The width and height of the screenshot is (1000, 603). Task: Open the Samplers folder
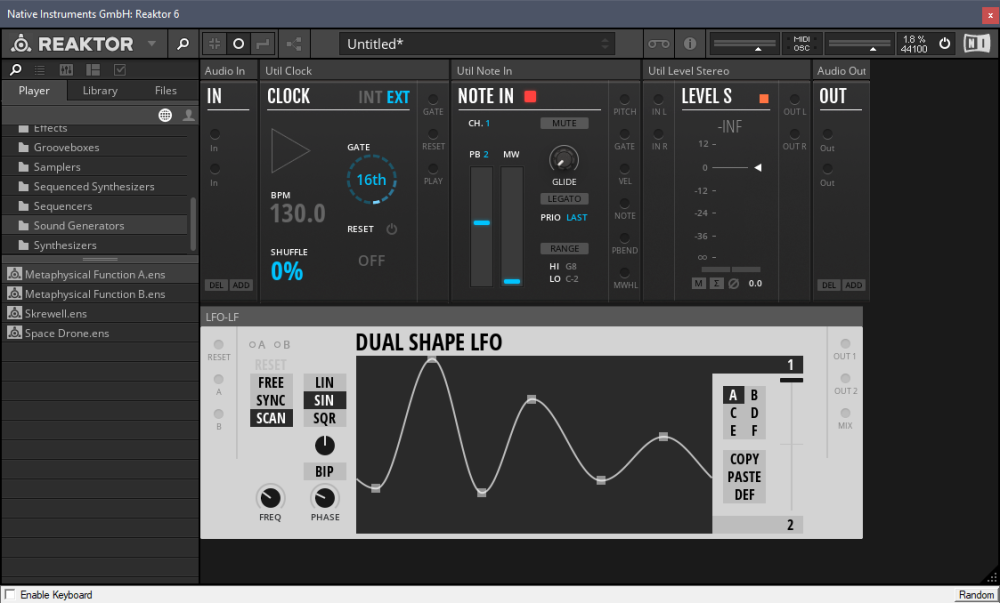[x=96, y=167]
